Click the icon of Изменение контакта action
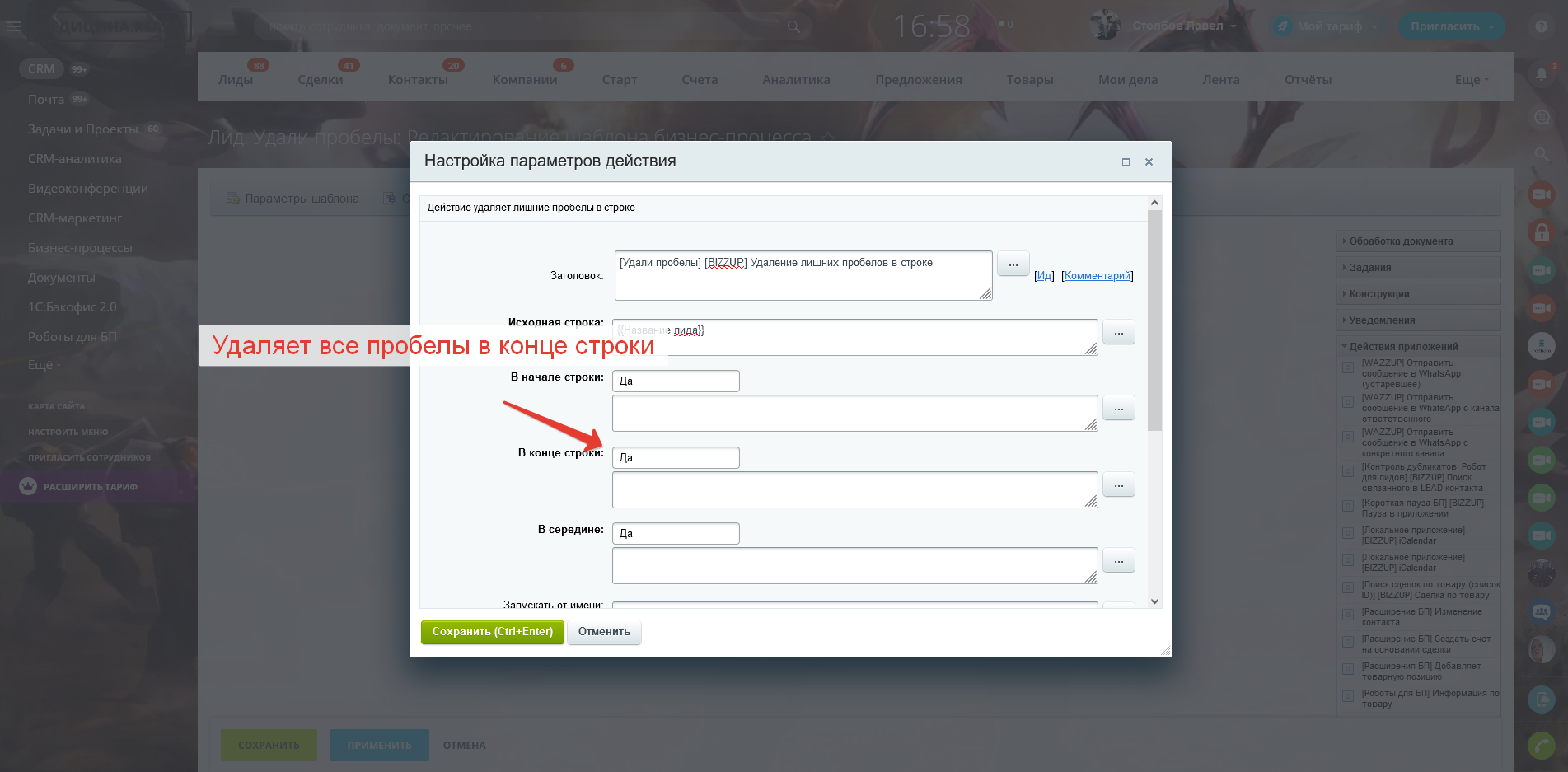The height and width of the screenshot is (772, 1568). click(x=1348, y=615)
